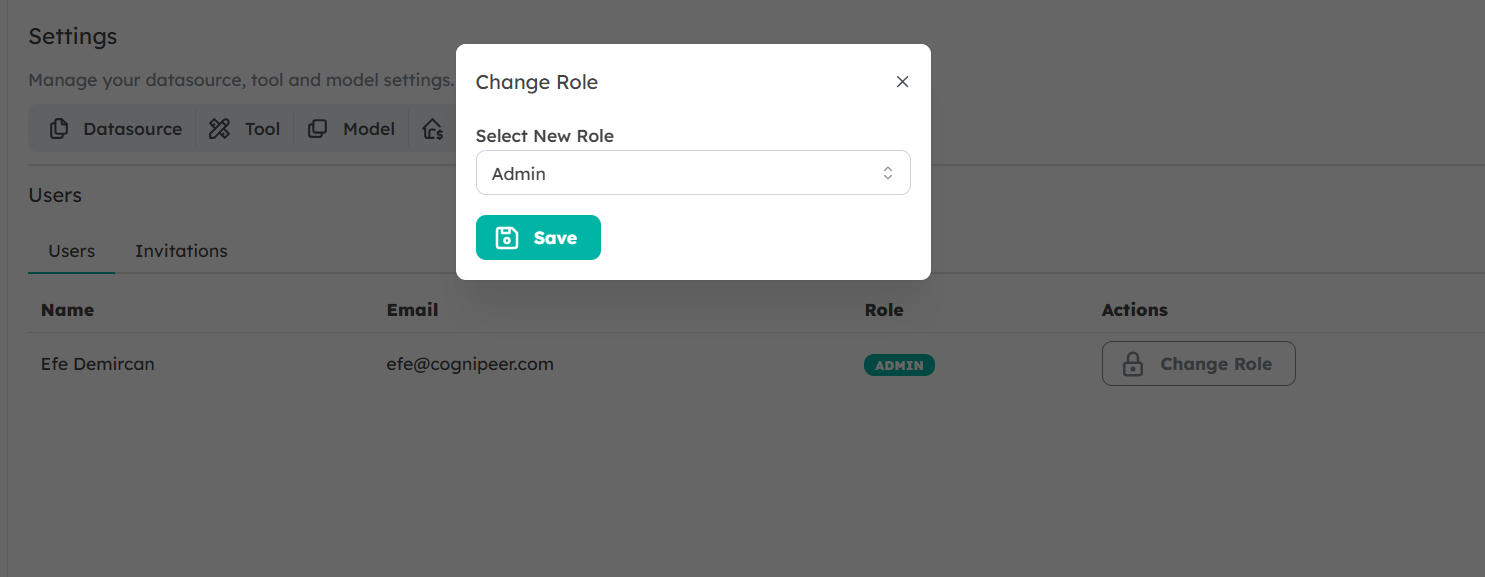This screenshot has width=1485, height=577.
Task: Select the Users tab
Action: (72, 251)
